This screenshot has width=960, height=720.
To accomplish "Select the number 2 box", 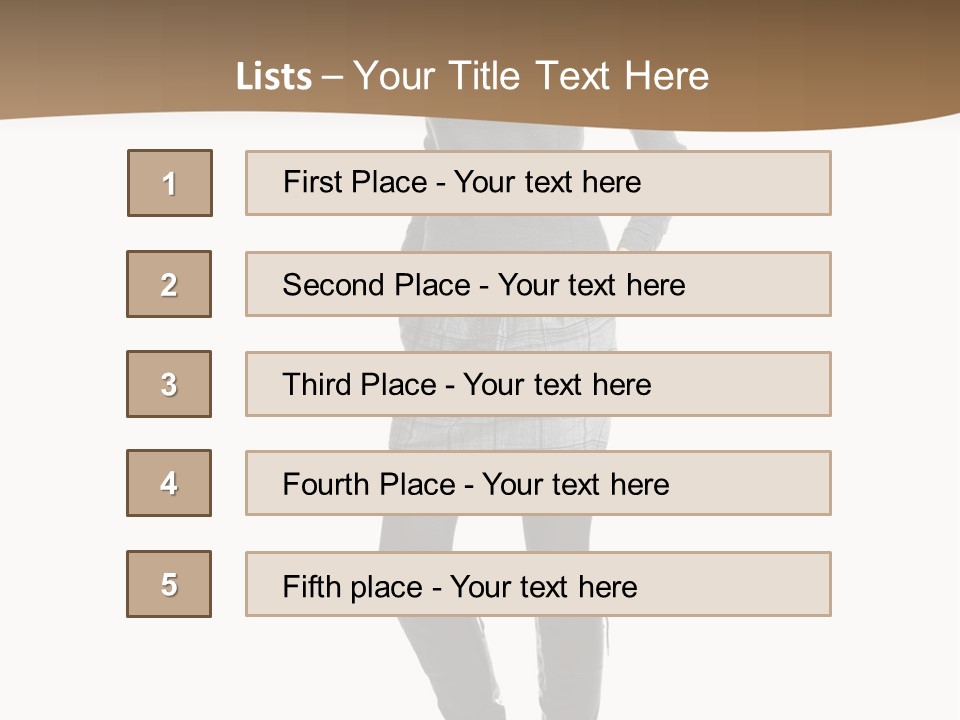I will pos(169,284).
